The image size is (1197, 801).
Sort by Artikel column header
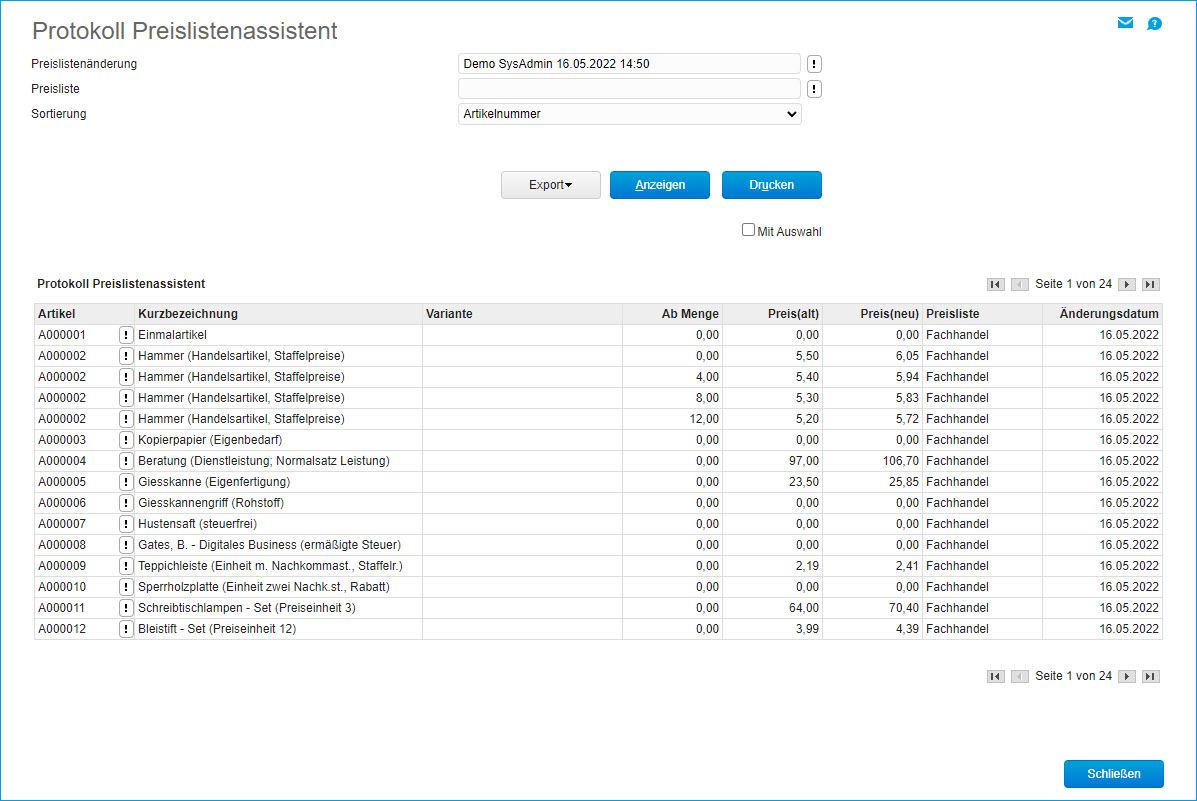tap(57, 314)
